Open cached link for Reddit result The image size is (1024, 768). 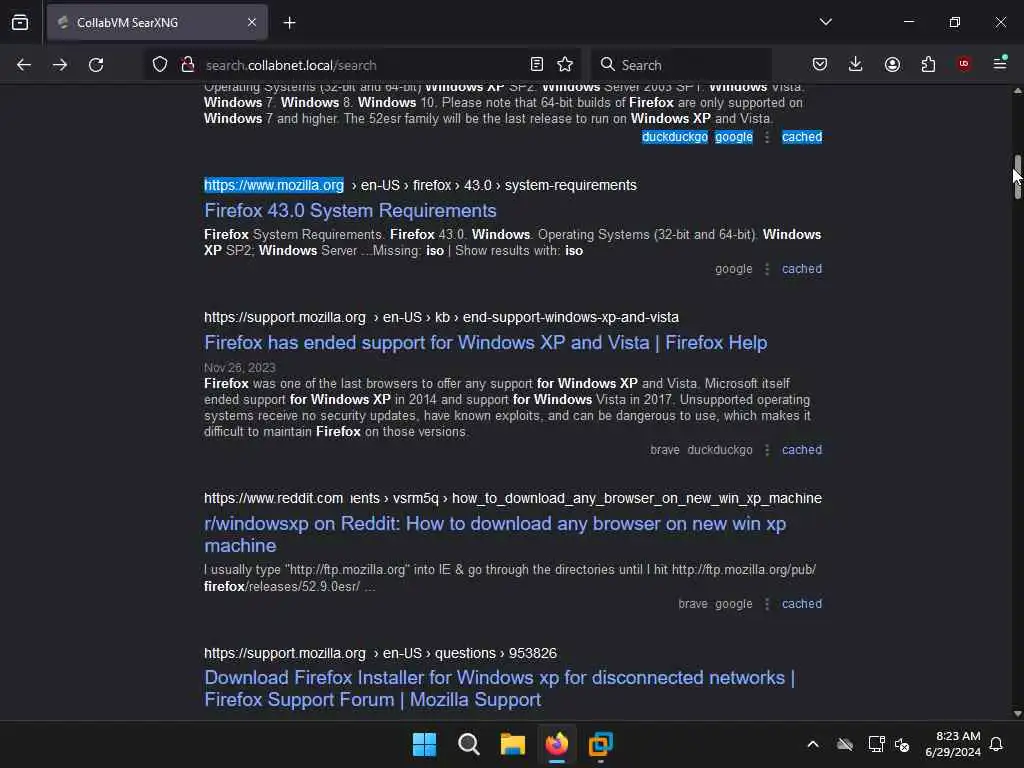tap(802, 603)
